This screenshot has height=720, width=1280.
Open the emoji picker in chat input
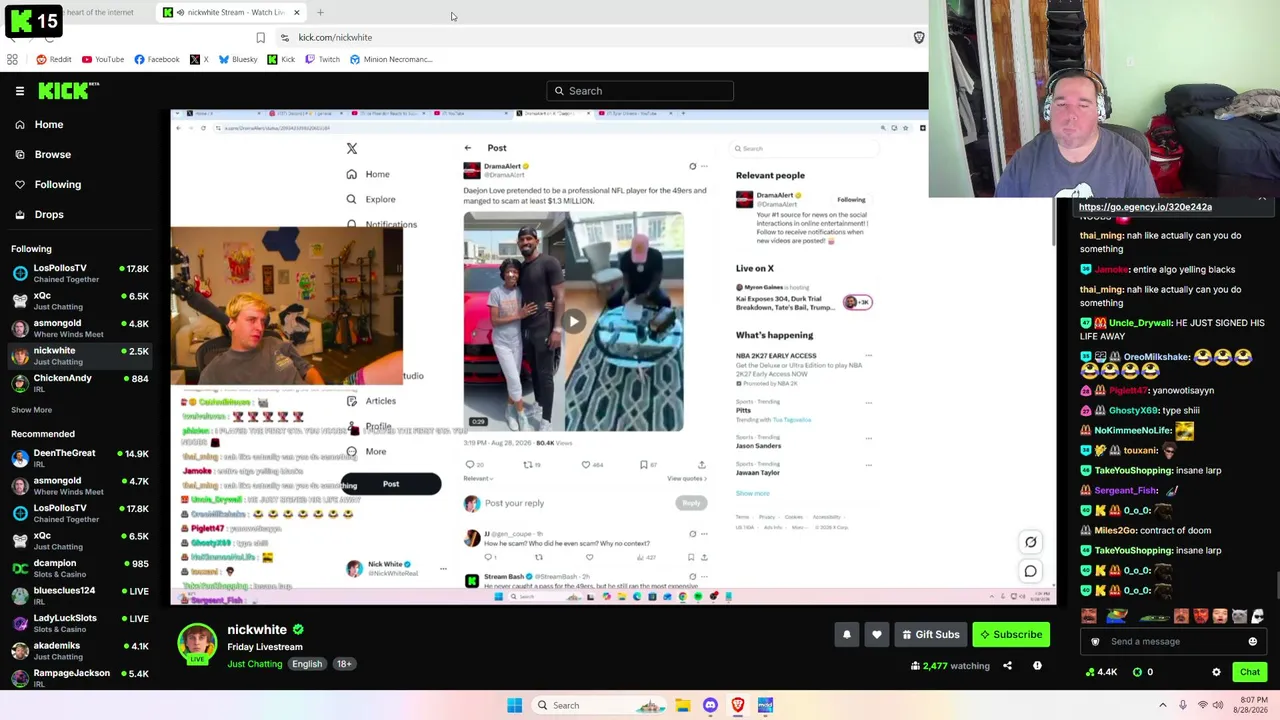pyautogui.click(x=1252, y=642)
